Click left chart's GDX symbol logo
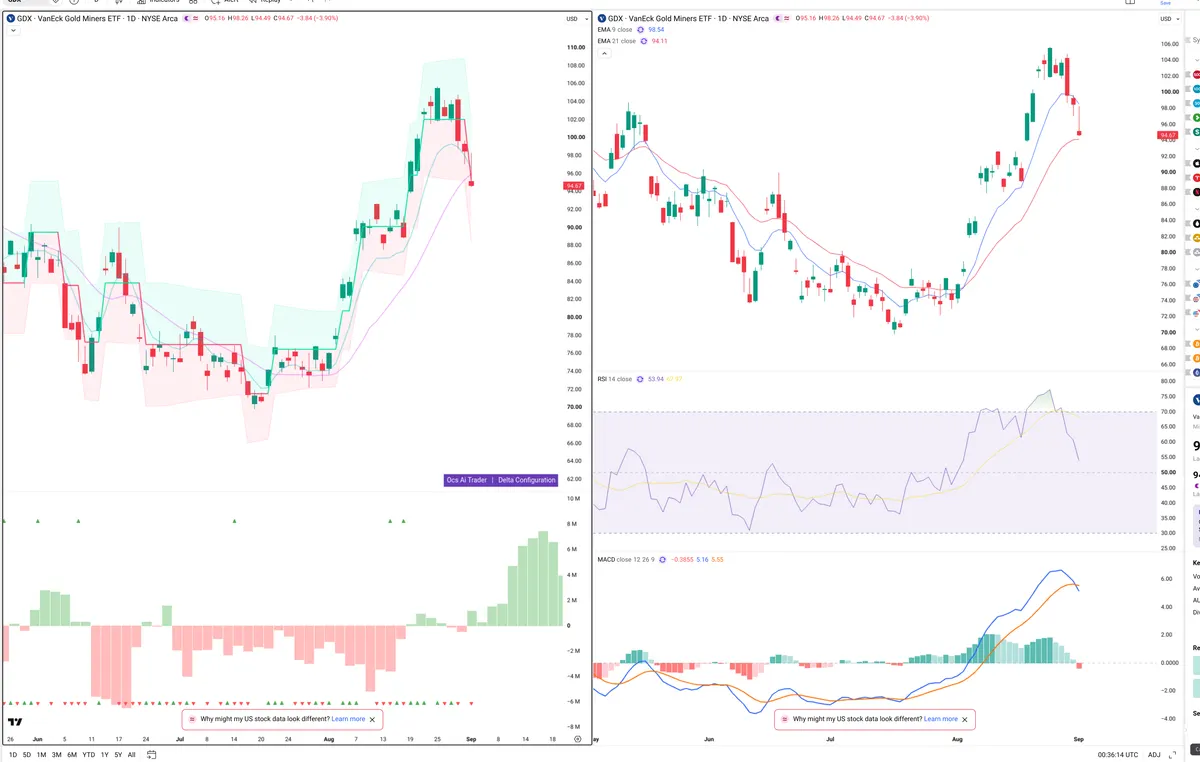The width and height of the screenshot is (1200, 762). (9, 18)
